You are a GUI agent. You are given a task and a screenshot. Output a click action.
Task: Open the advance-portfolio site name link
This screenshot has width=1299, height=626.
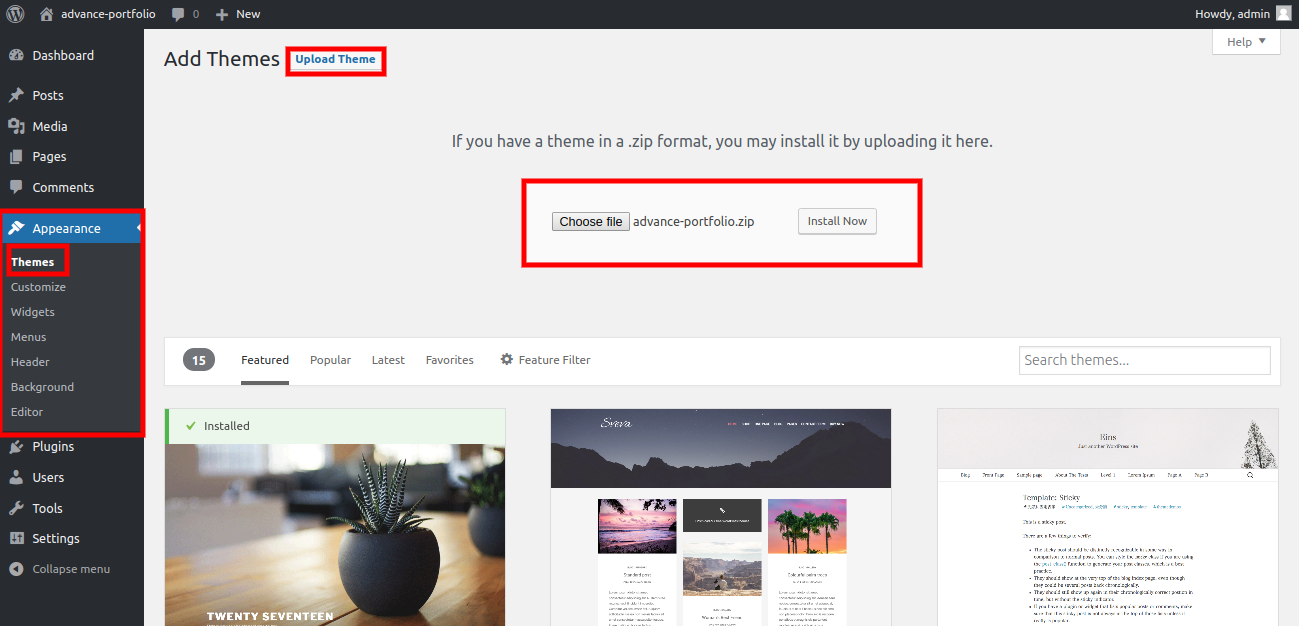108,14
